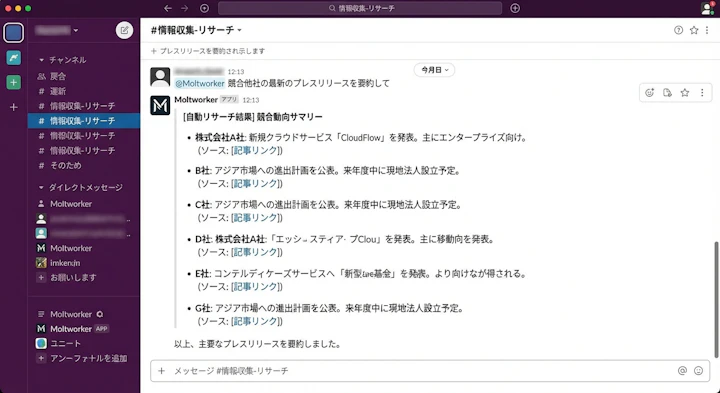Click the document share icon in message actions
This screenshot has width=720, height=393.
tap(667, 93)
